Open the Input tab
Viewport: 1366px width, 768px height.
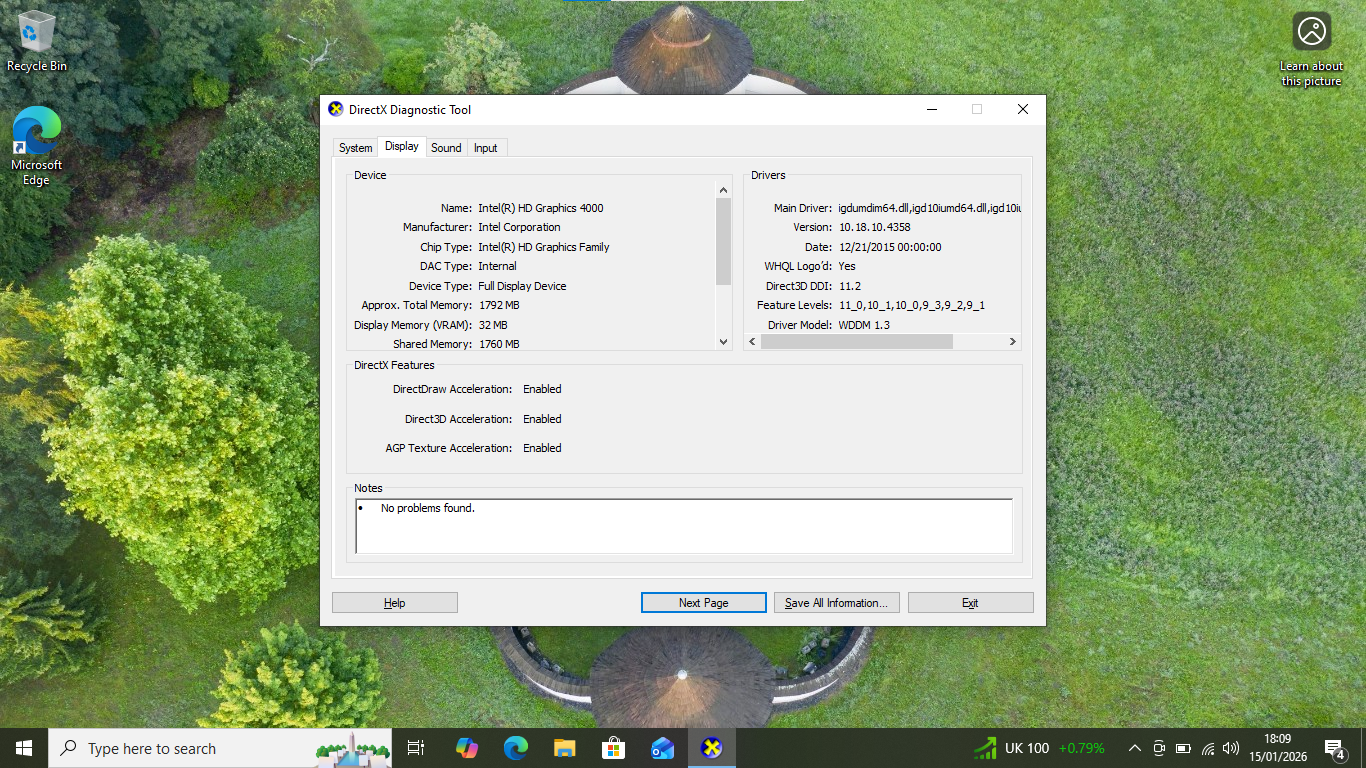tap(486, 148)
